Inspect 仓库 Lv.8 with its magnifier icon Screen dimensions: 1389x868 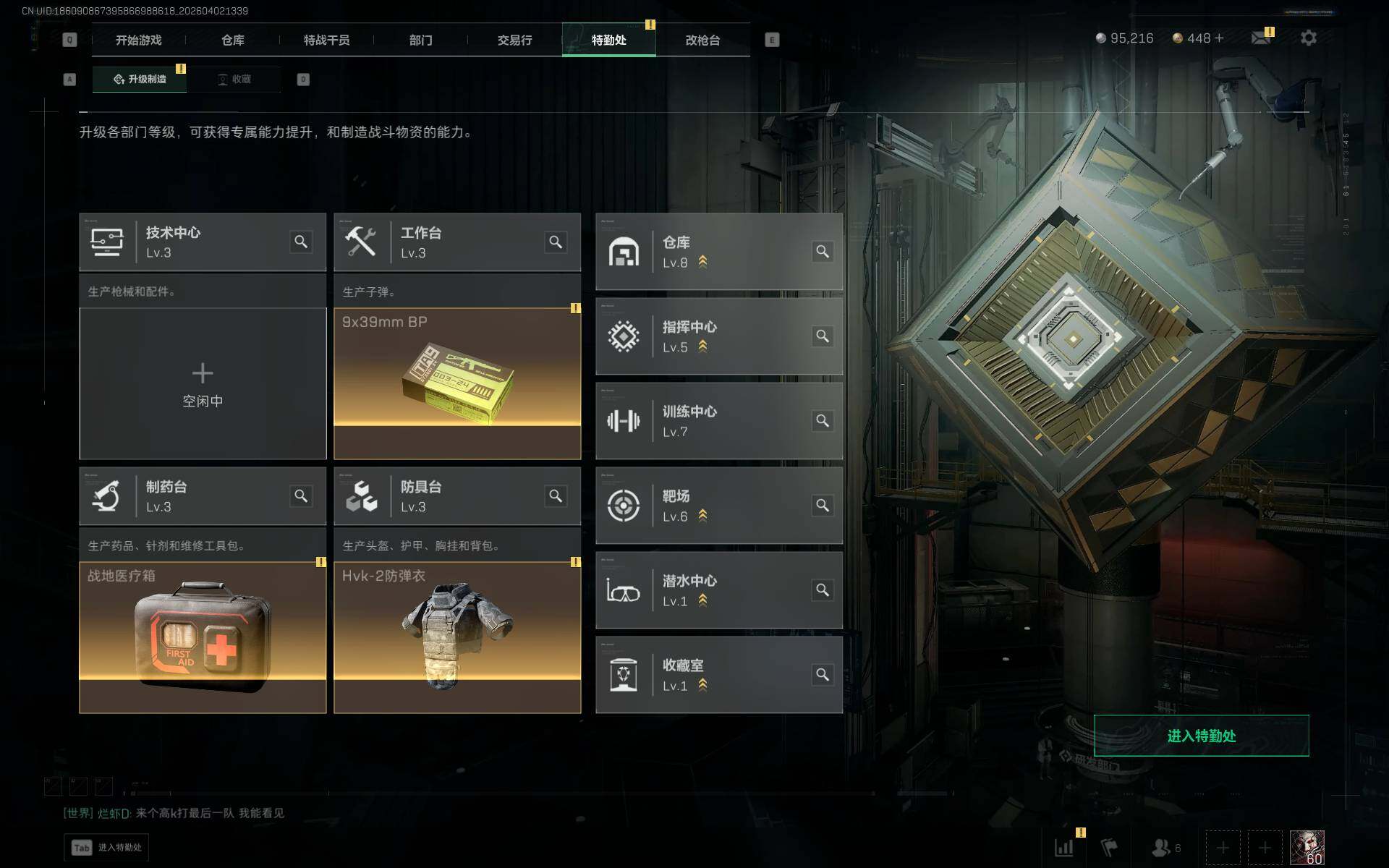[823, 252]
